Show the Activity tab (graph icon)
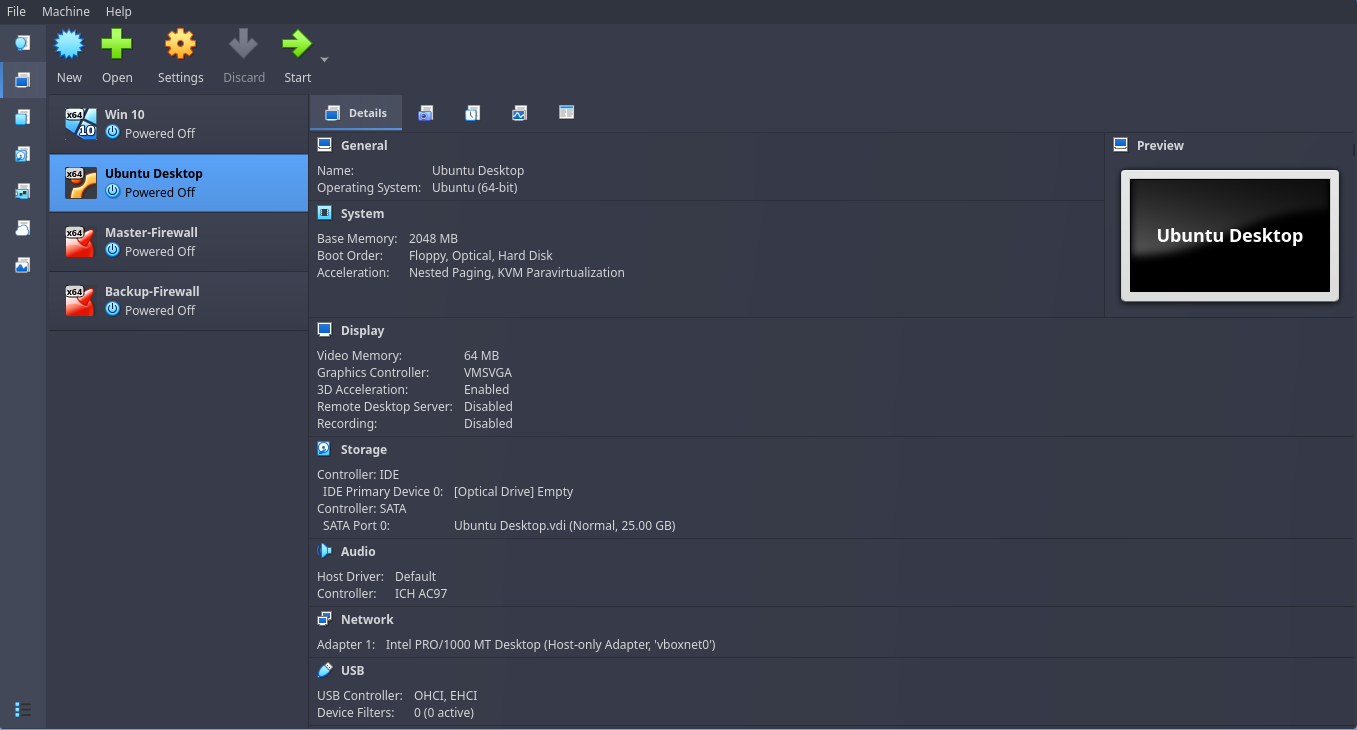Image resolution: width=1357 pixels, height=730 pixels. point(519,113)
